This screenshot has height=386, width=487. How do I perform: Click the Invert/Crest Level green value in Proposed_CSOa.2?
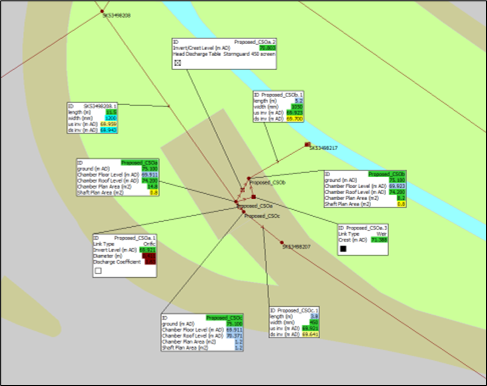268,48
